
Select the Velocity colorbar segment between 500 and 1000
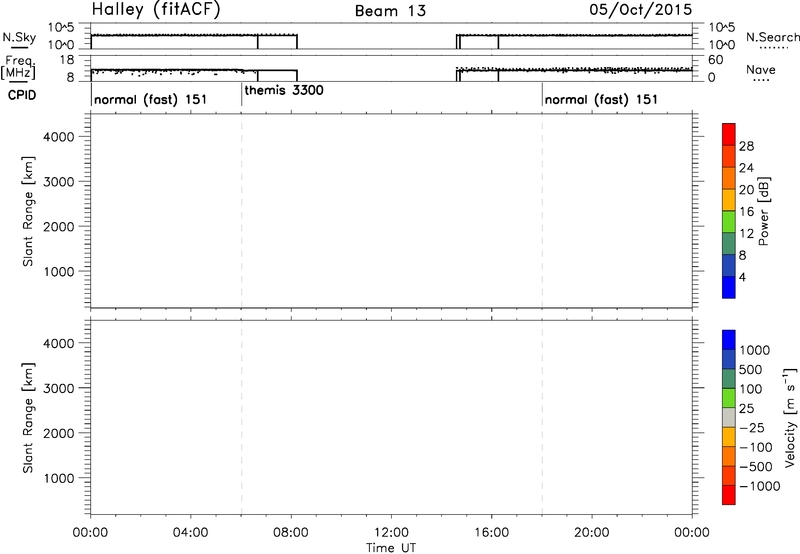pyautogui.click(x=729, y=359)
